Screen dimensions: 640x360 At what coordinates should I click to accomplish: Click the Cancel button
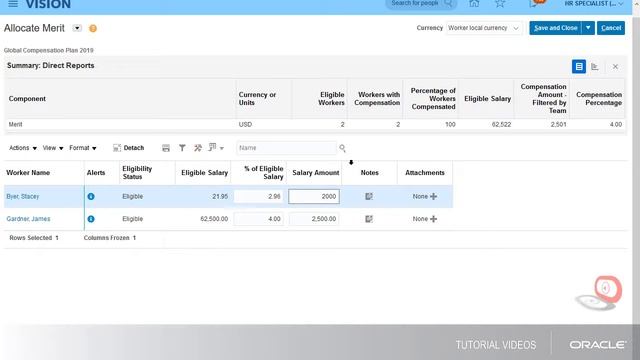click(x=611, y=28)
